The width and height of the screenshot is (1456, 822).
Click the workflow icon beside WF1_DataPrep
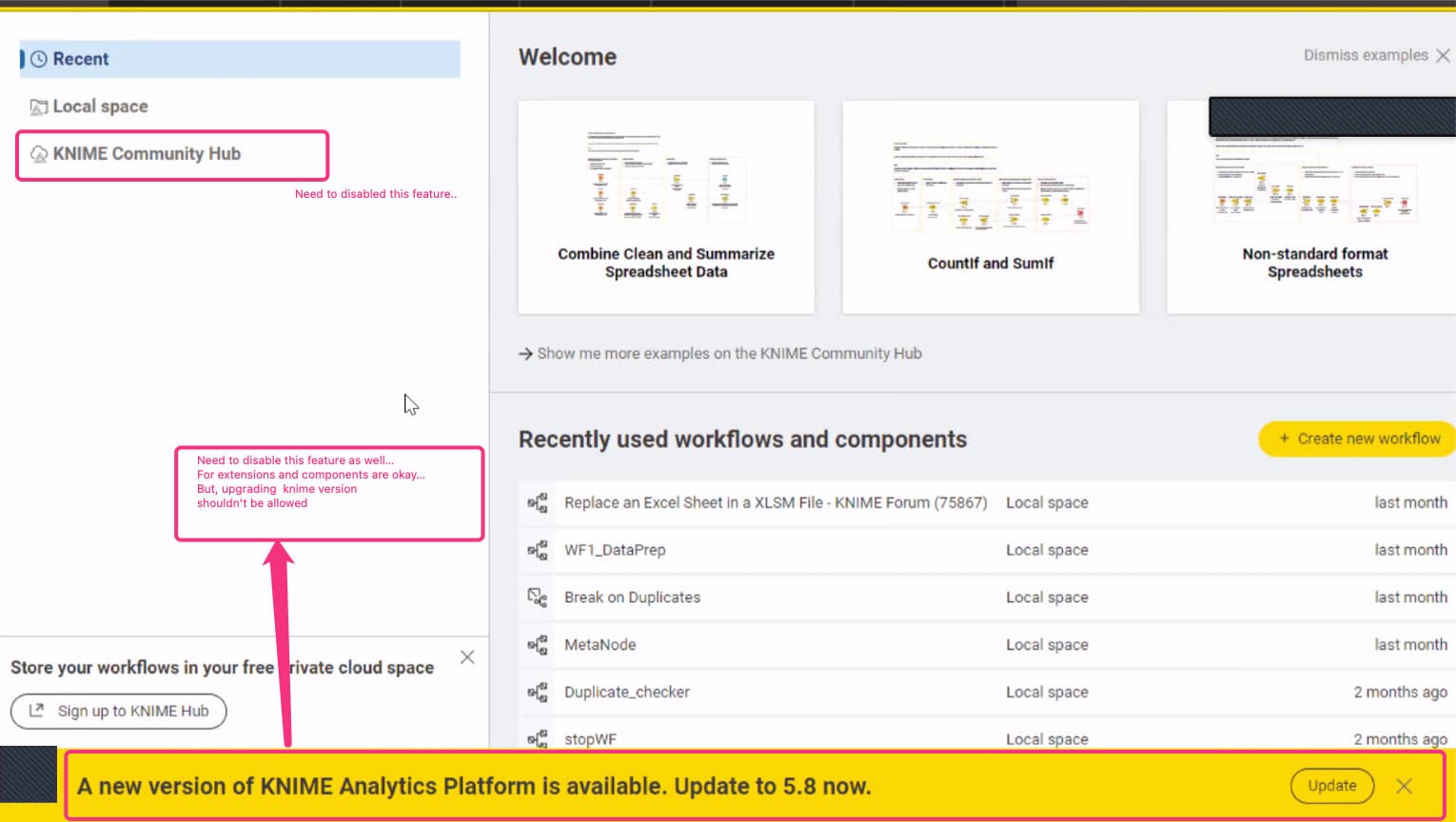pos(538,550)
